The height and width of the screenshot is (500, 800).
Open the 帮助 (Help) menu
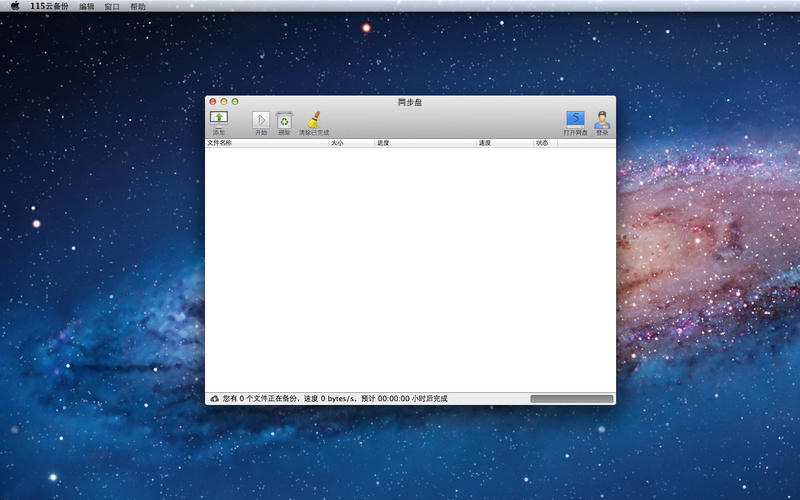coord(138,6)
